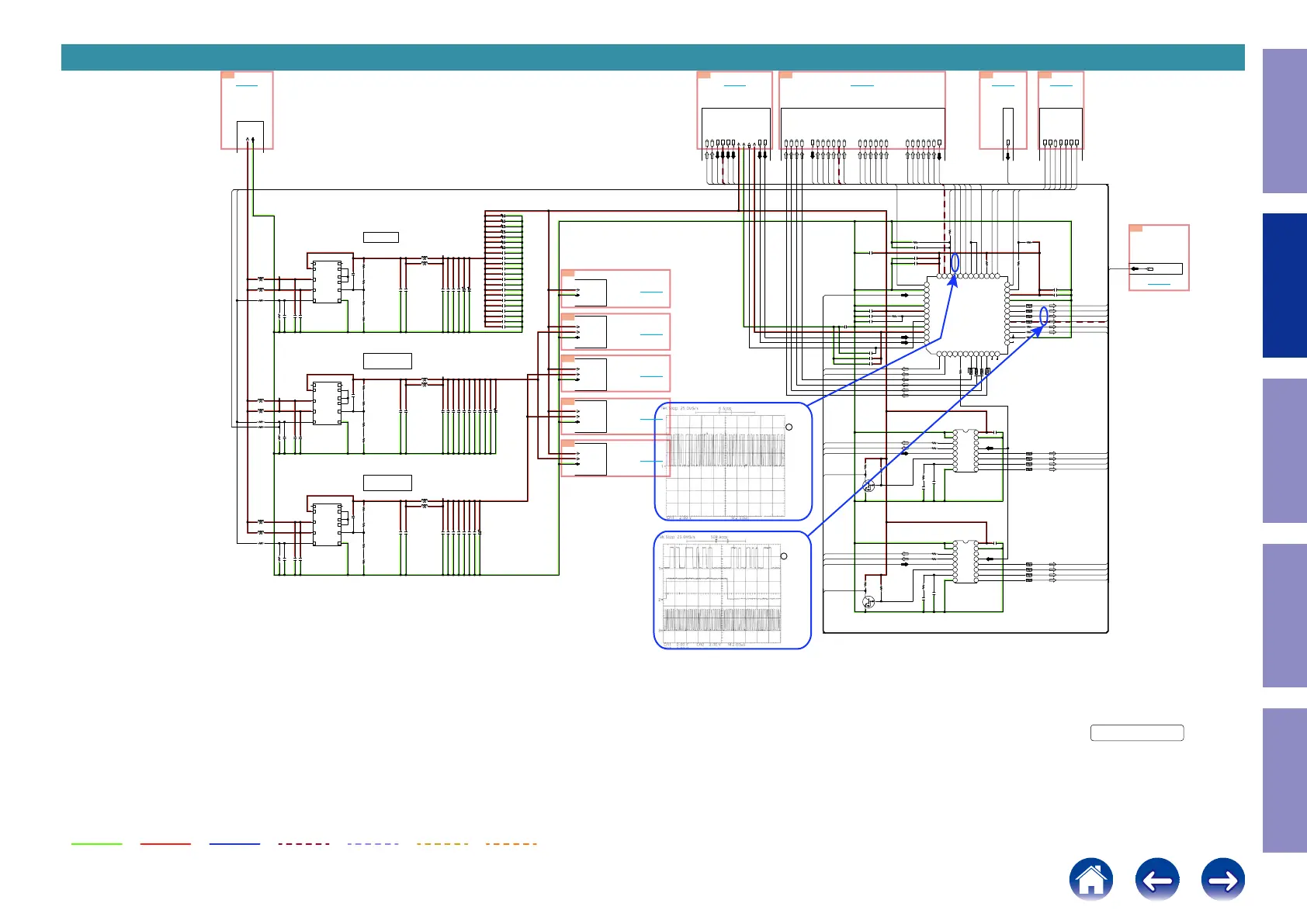Follow the link in the narrow top connector box
1307x924 pixels.
coord(1003,85)
